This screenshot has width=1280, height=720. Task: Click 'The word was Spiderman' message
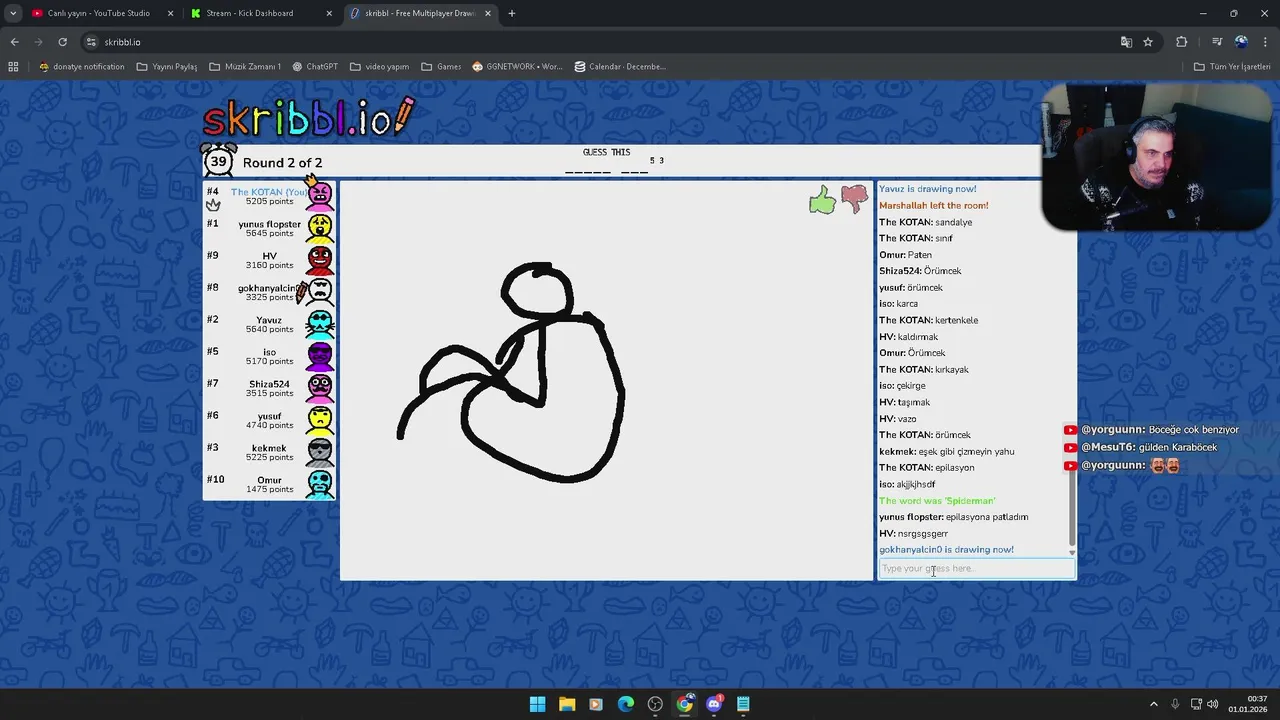pyautogui.click(x=937, y=501)
